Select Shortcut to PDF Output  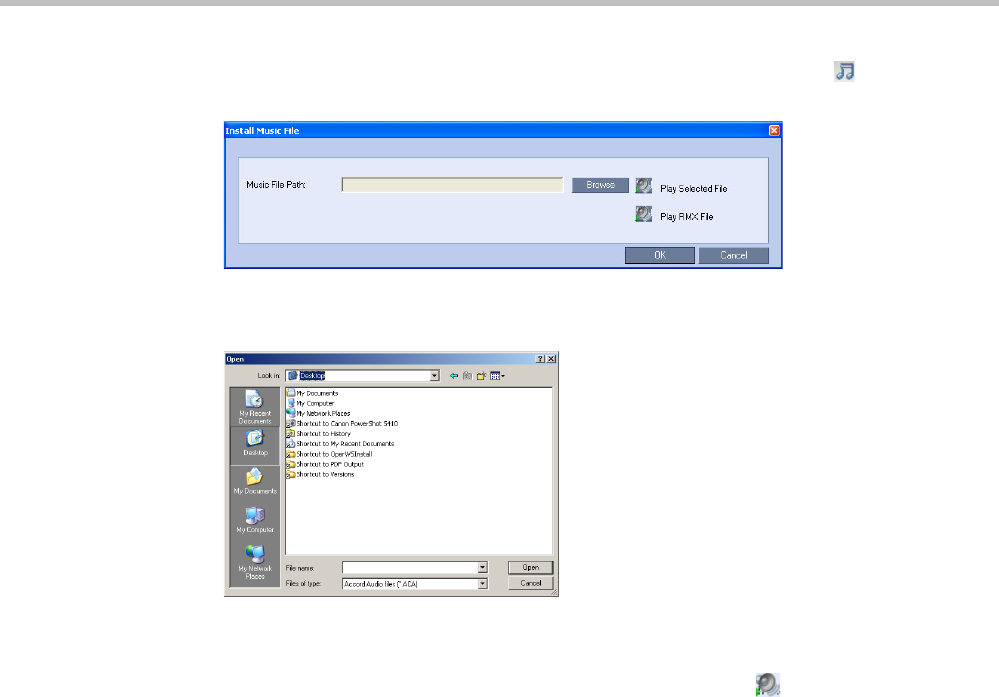[x=325, y=464]
